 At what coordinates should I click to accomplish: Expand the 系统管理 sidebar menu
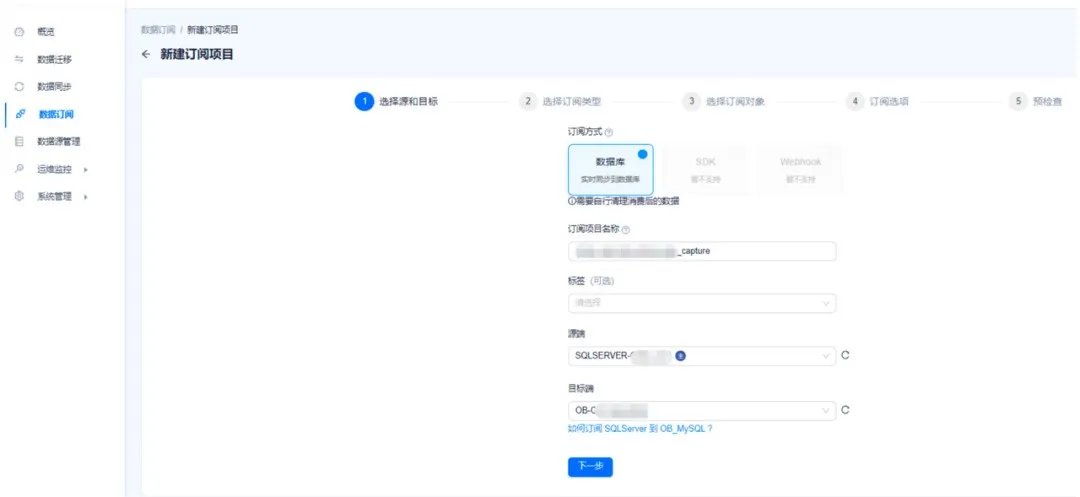point(60,197)
